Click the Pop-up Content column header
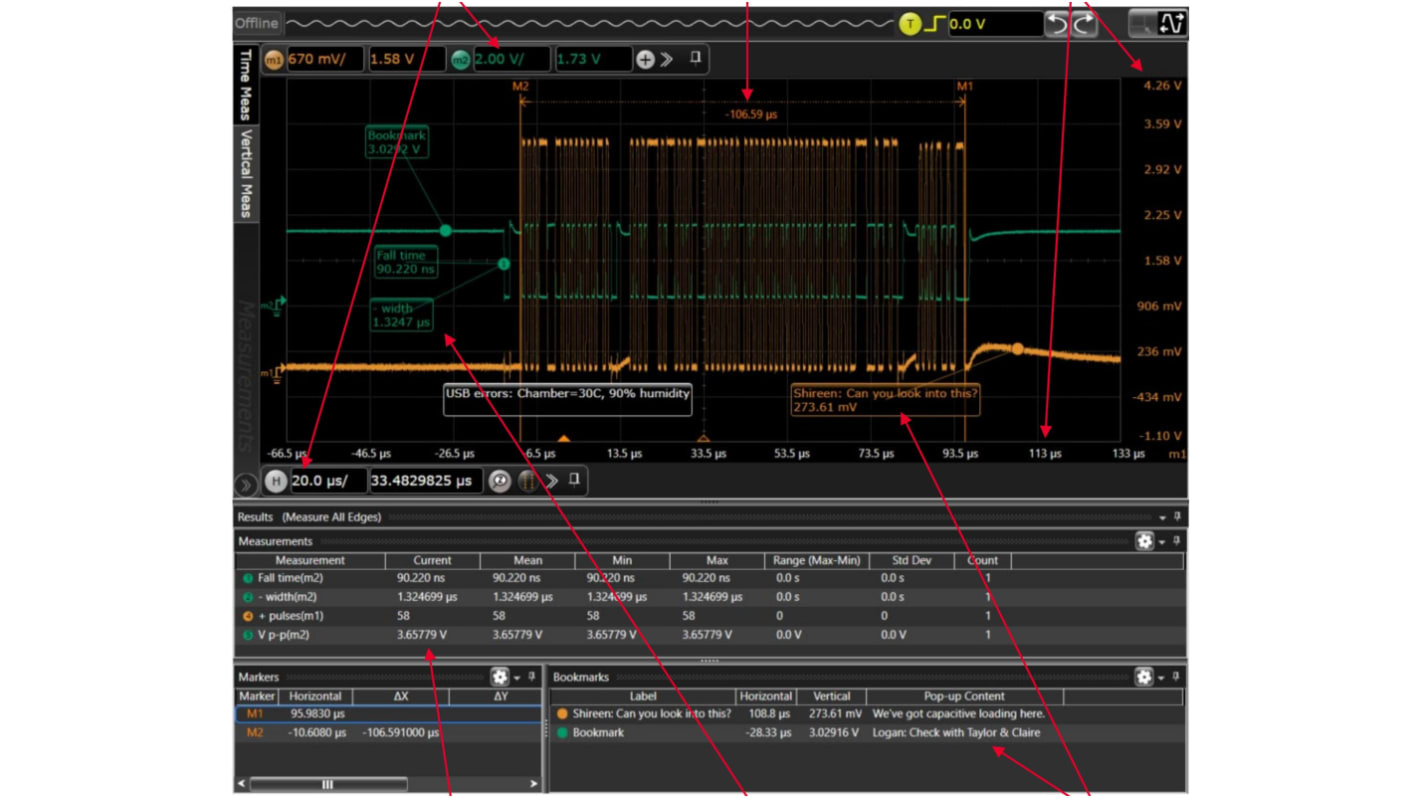This screenshot has height=798, width=1420. coord(964,697)
